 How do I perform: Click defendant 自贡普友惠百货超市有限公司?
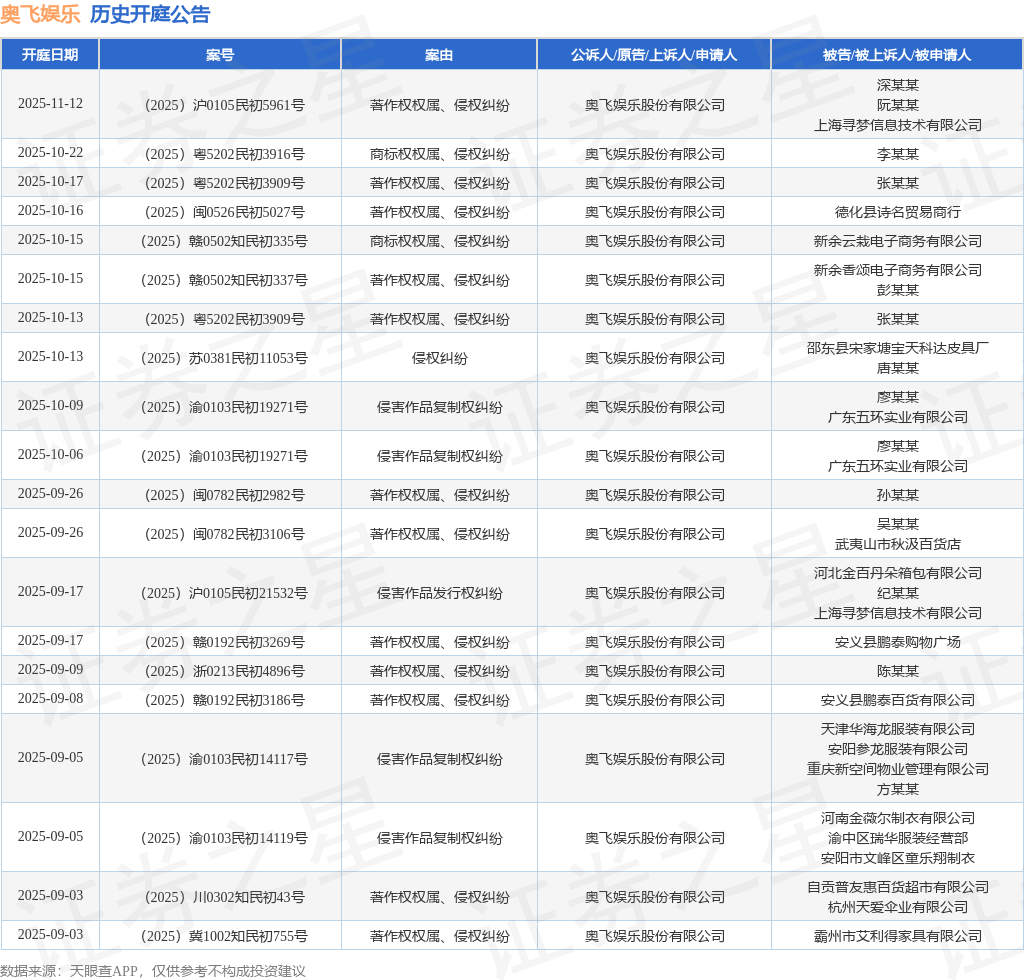click(897, 887)
